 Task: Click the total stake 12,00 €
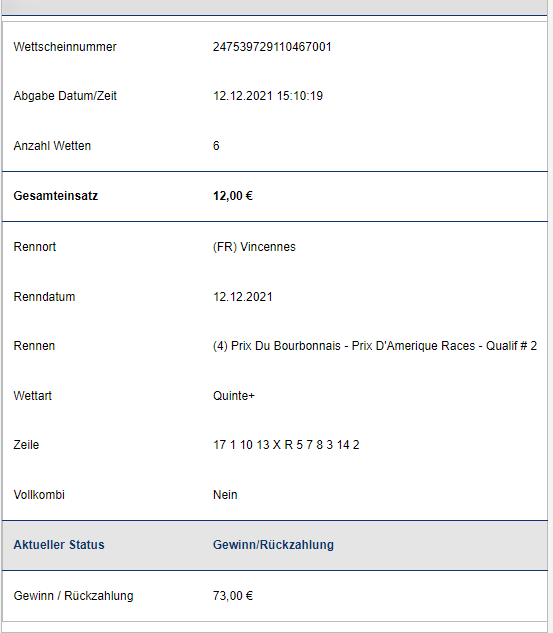[233, 196]
